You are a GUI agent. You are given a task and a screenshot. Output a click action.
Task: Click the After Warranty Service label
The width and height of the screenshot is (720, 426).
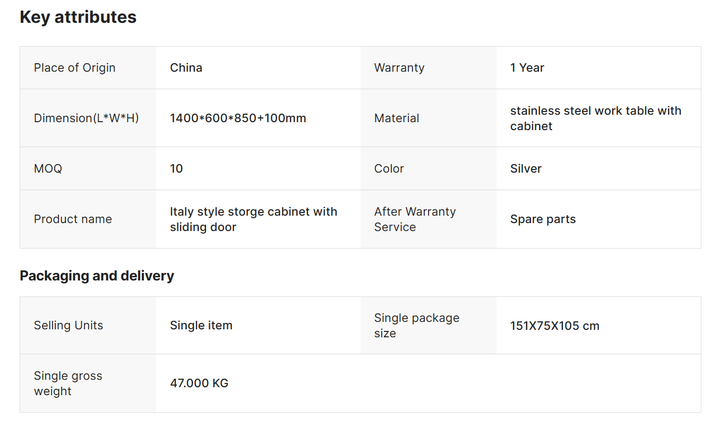(415, 219)
